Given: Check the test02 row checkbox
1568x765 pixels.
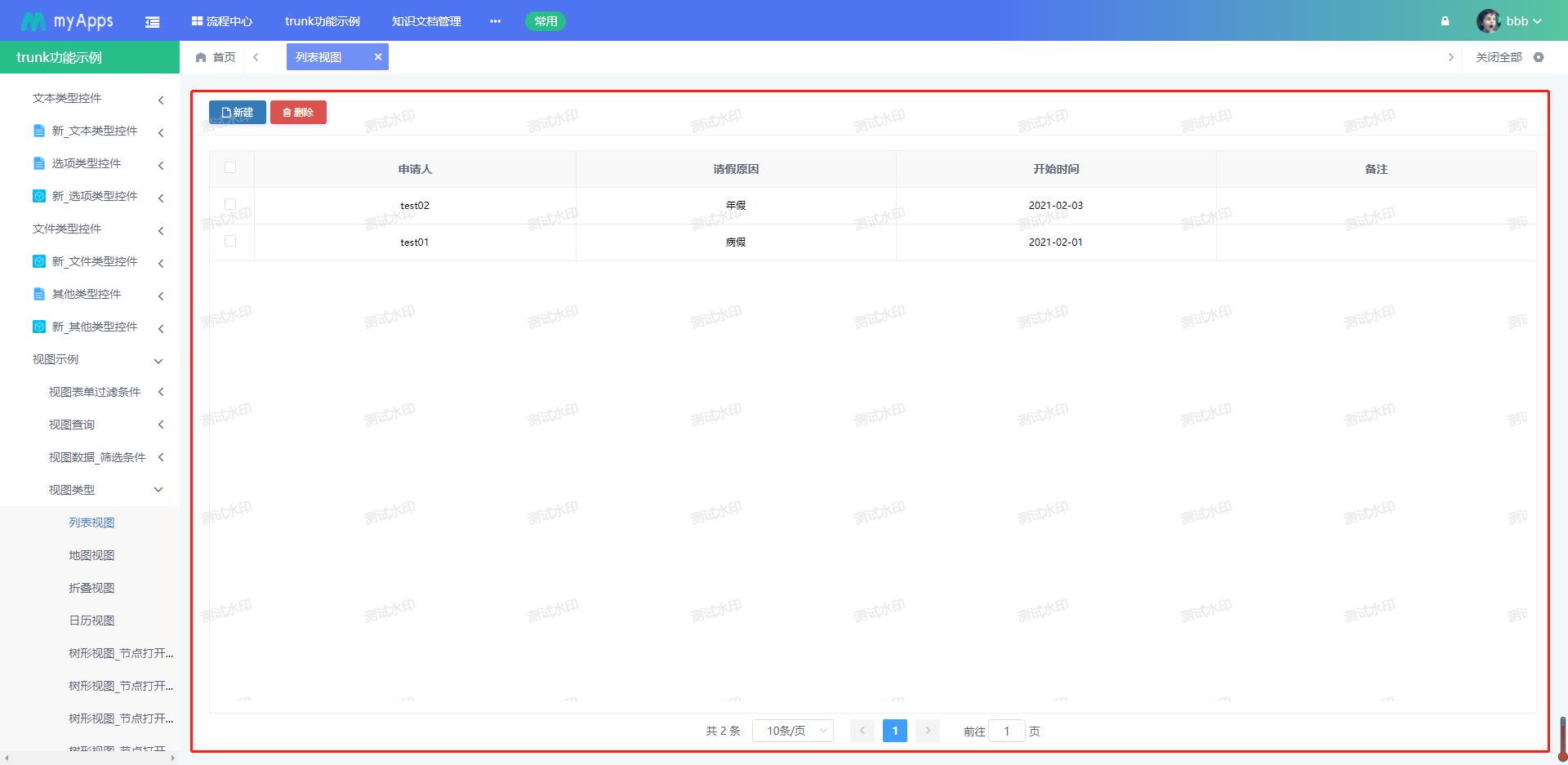Looking at the screenshot, I should point(230,204).
